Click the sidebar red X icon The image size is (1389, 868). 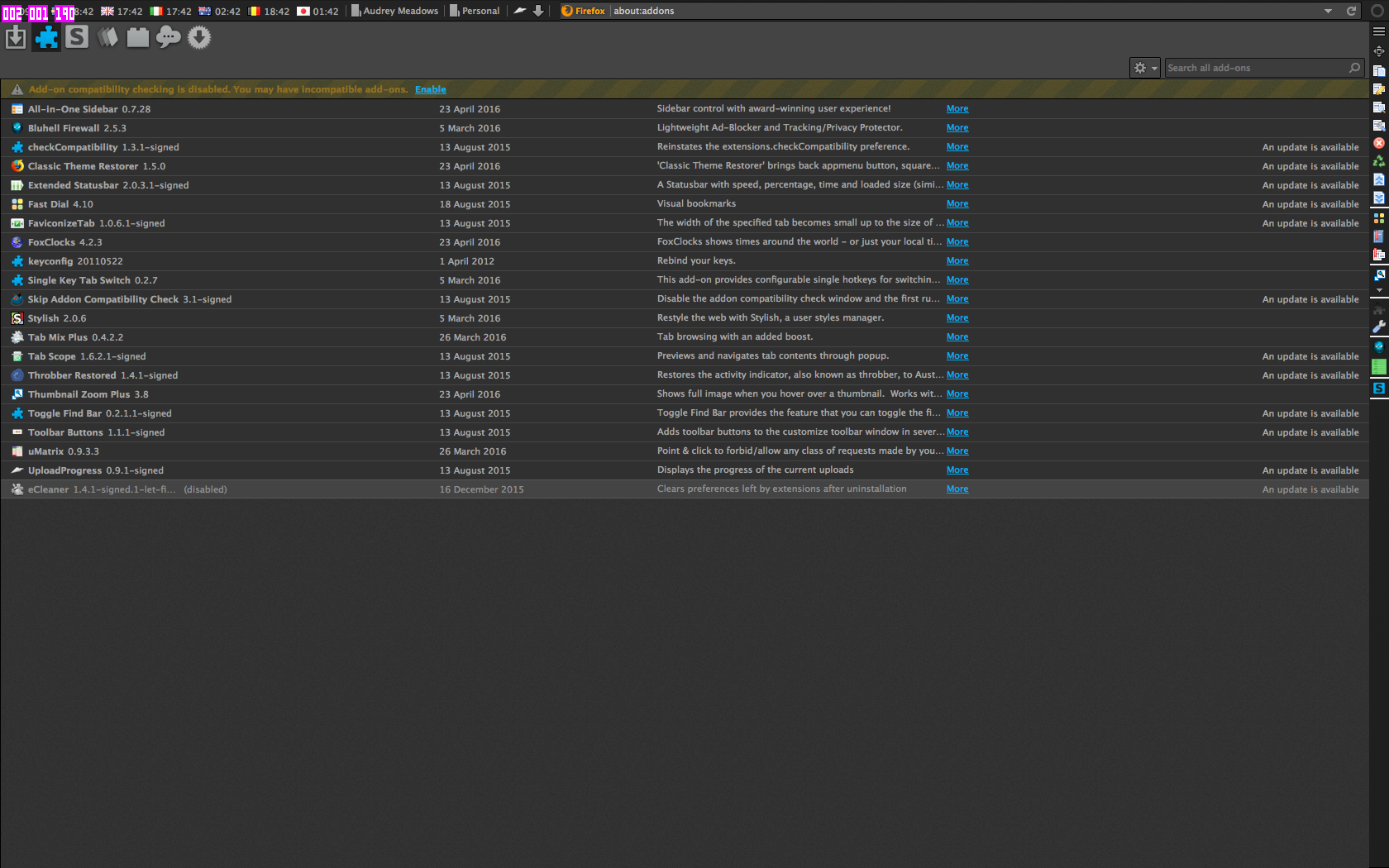tap(1379, 143)
